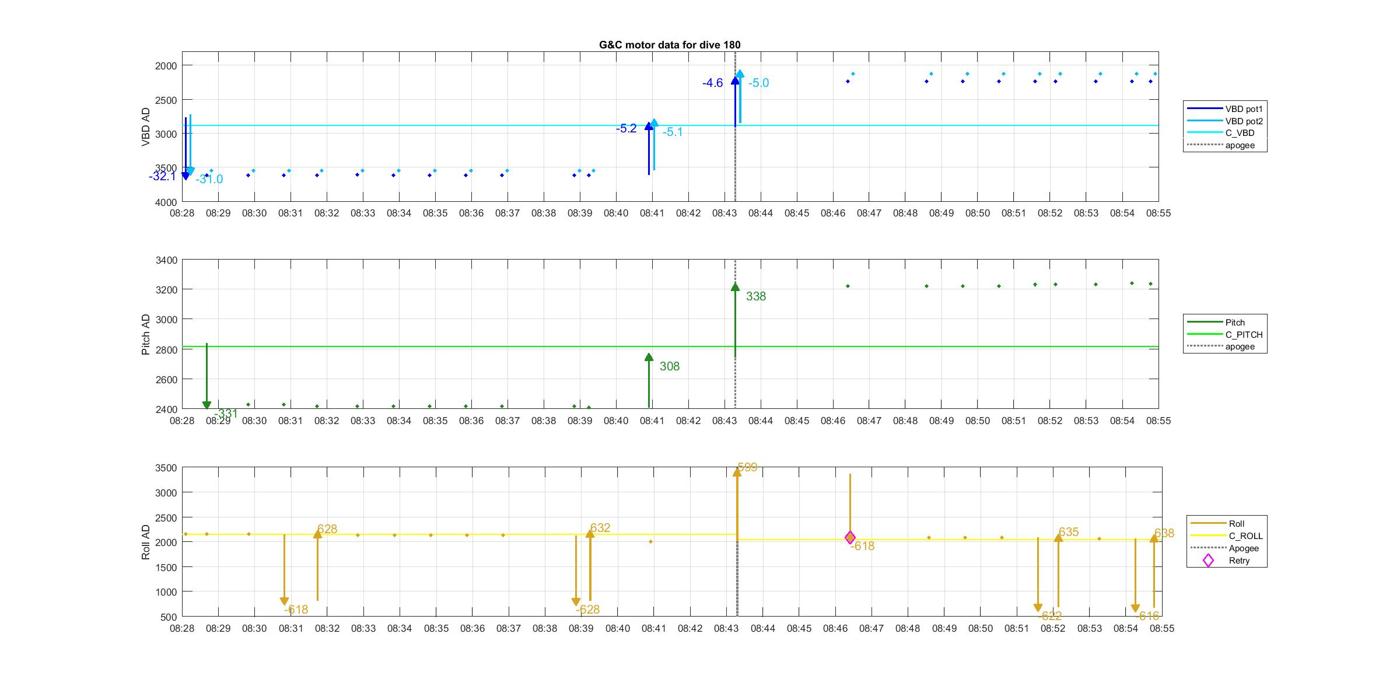Click the "-4.6" VBD data label
Viewport: 1400px width, 693px height.
[x=713, y=83]
